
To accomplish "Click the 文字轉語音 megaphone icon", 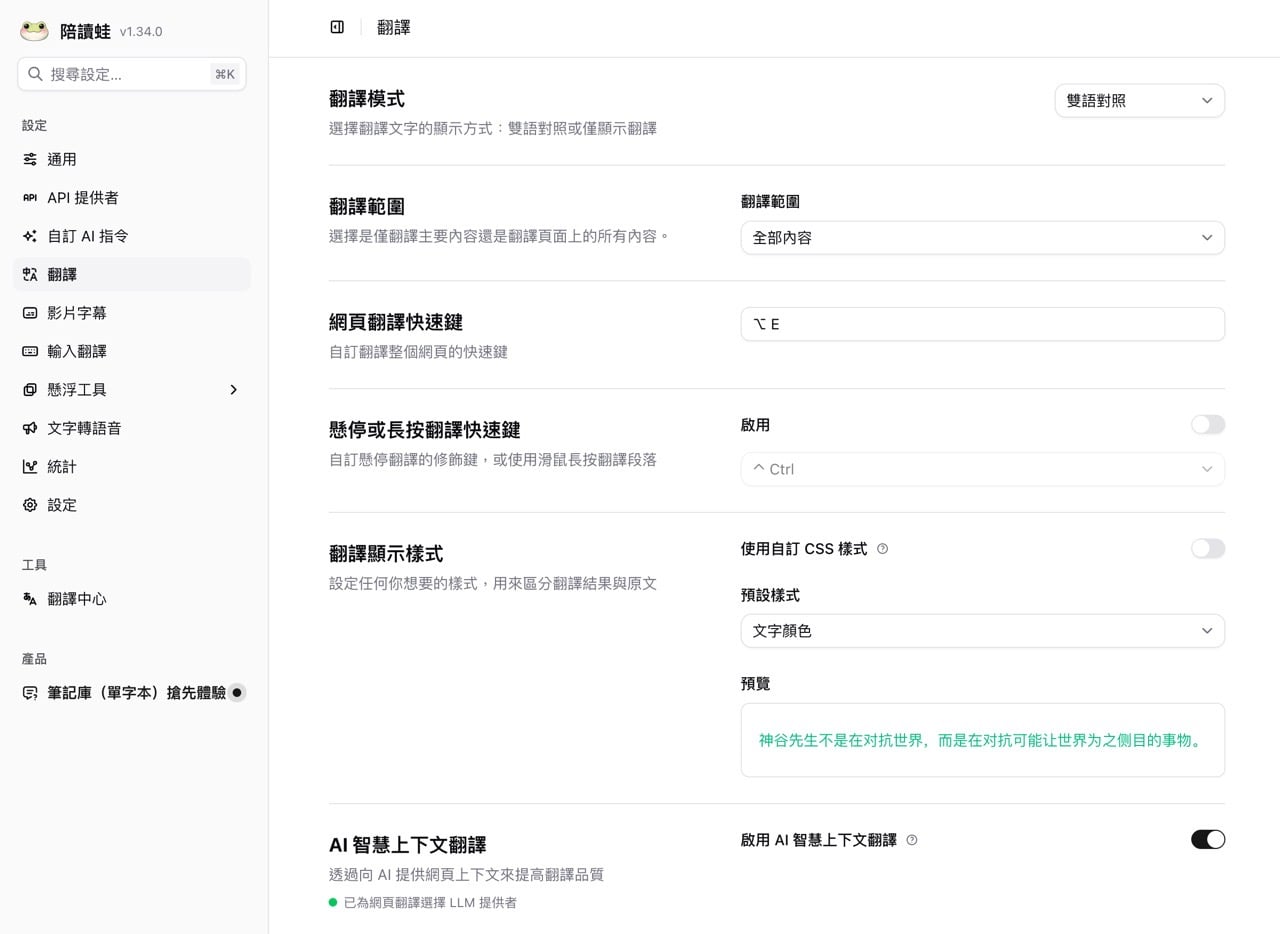I will pyautogui.click(x=30, y=428).
